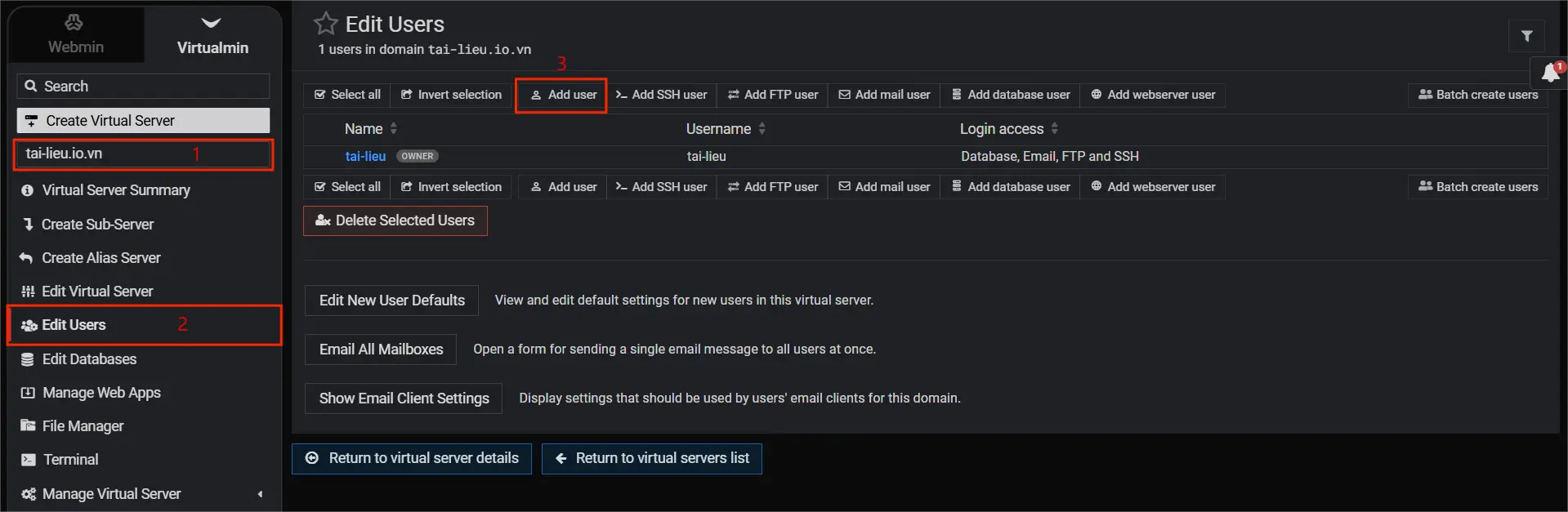1568x512 pixels.
Task: Sort table by Login access column arrows
Action: pyautogui.click(x=1054, y=129)
